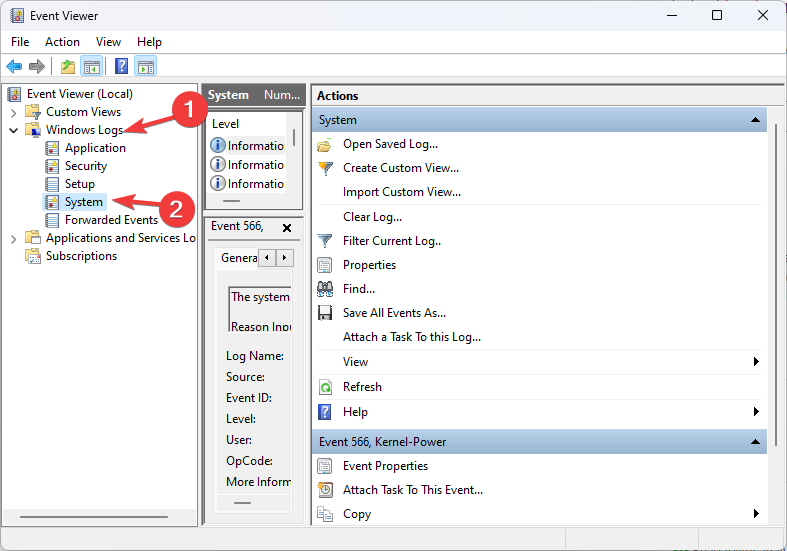The width and height of the screenshot is (787, 551).
Task: Click the Help icon in Actions pane
Action: [x=325, y=412]
